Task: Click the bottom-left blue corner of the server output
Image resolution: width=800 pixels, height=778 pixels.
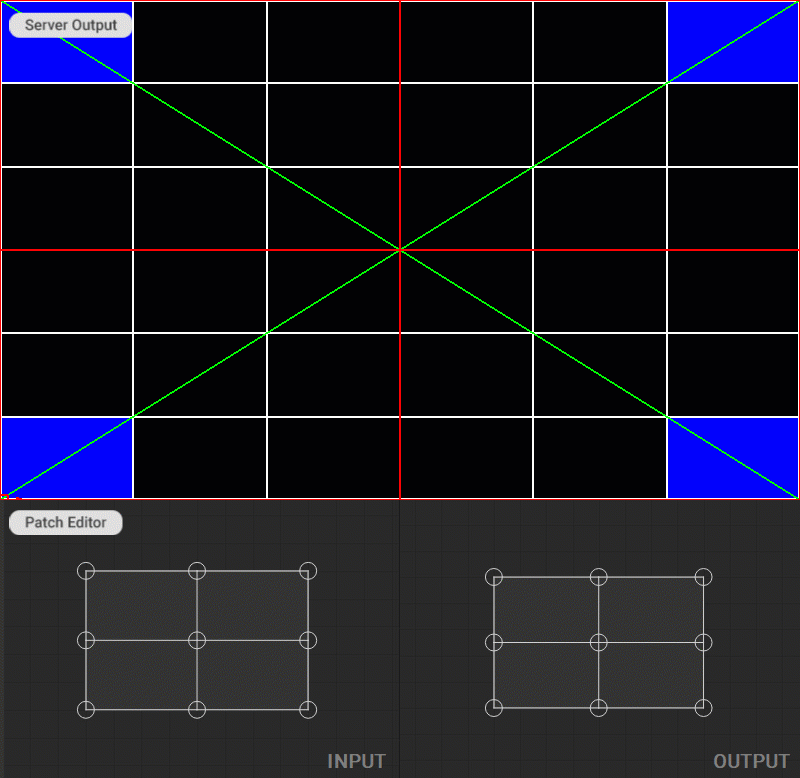Action: (x=67, y=458)
